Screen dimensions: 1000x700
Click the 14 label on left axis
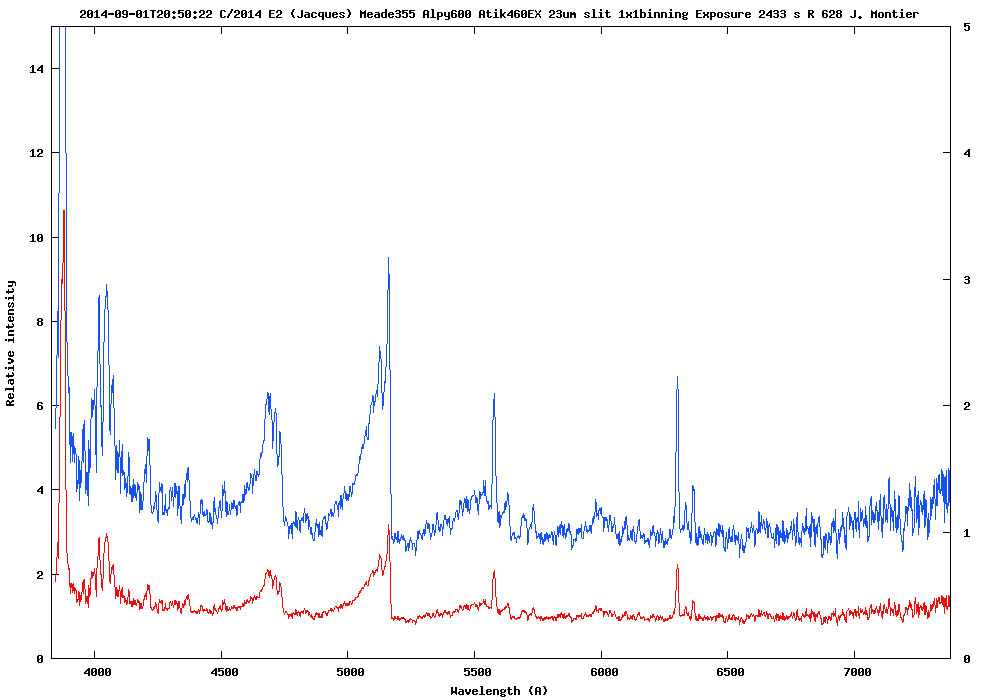pos(37,69)
